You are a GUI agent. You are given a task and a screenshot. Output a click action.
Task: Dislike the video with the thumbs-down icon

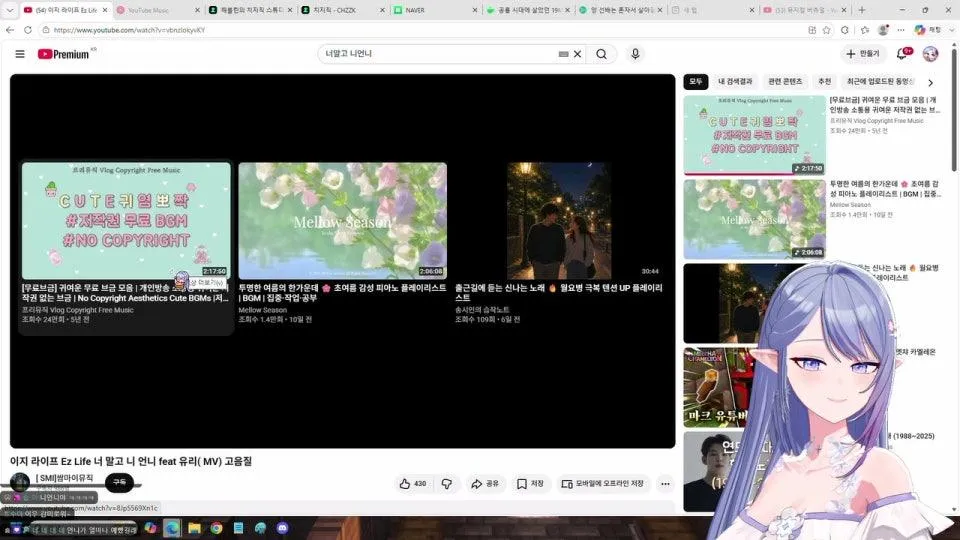[x=447, y=484]
